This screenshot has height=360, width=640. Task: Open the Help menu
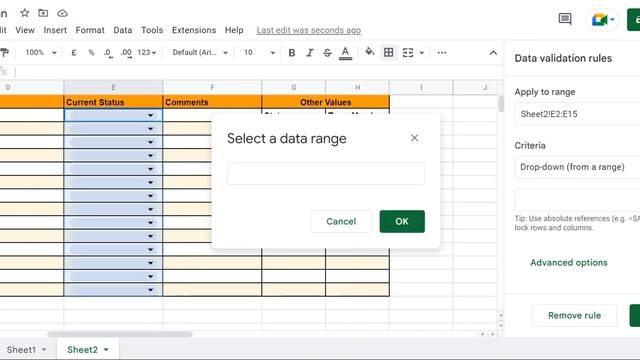(234, 30)
